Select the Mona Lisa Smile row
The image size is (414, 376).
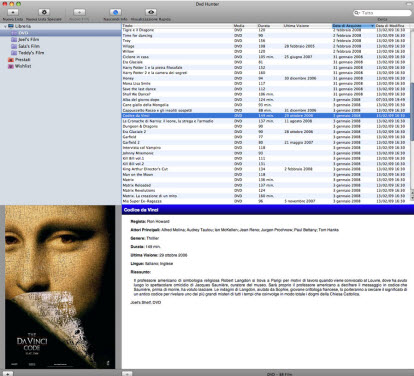266,83
